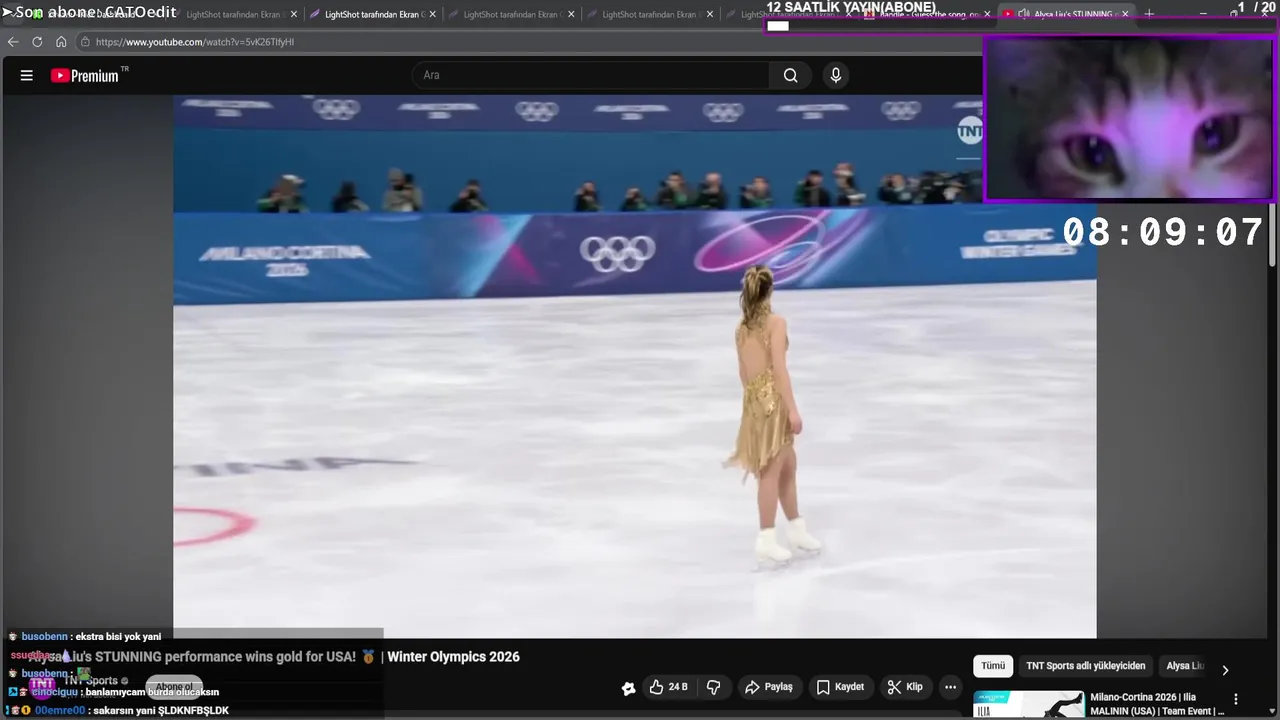
Task: Open a new browser tab with plus
Action: coord(1149,14)
